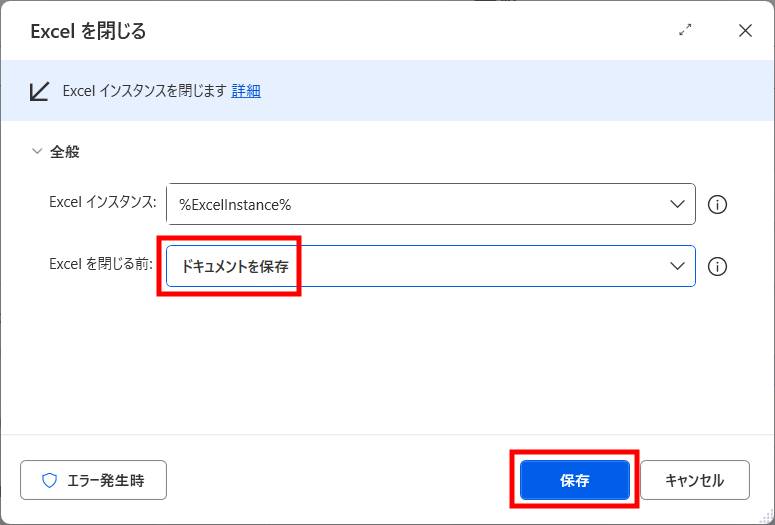
Task: Open the 詳細 link
Action: 246,91
